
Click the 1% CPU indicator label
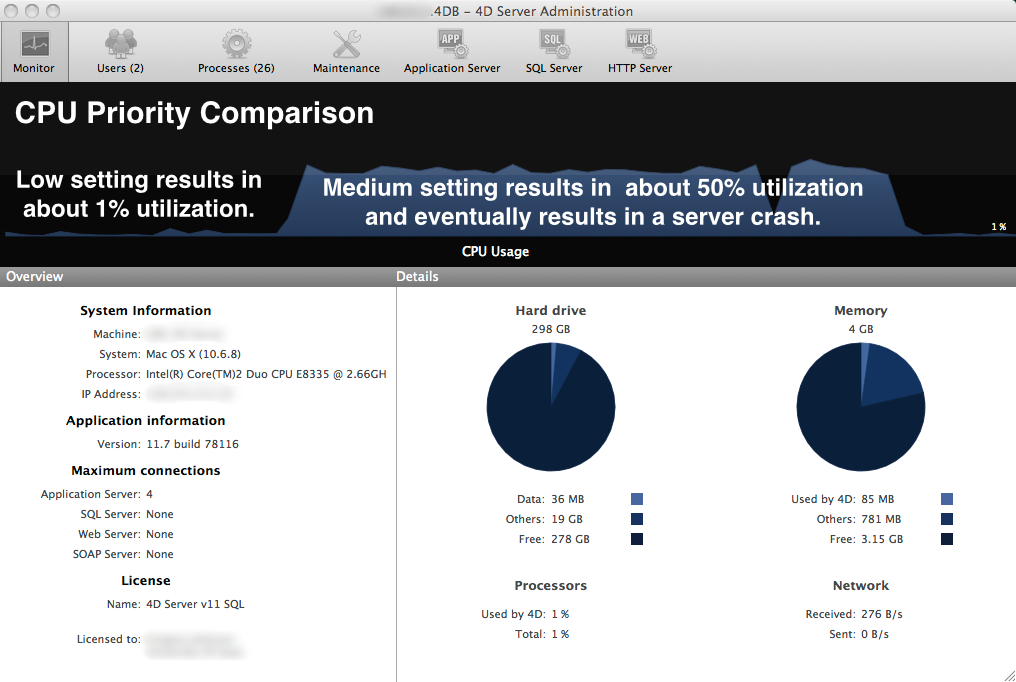click(x=998, y=226)
